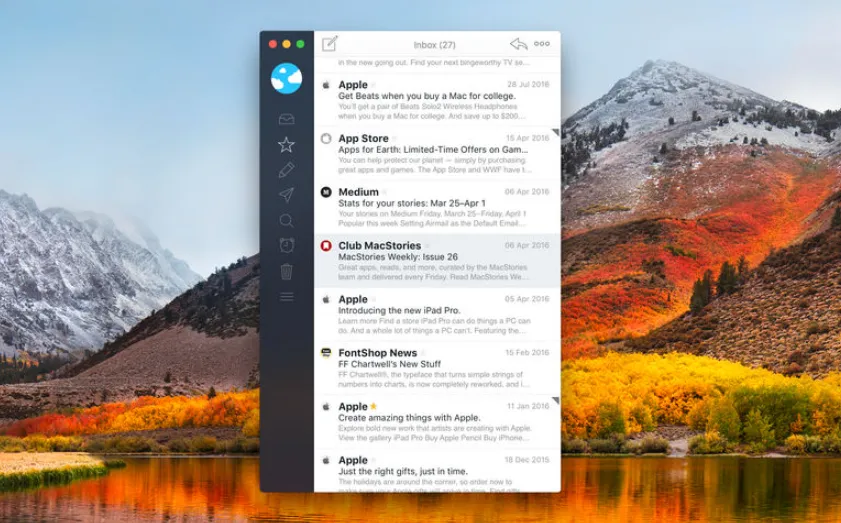Unstar the Apple Create amazing things email
The width and height of the screenshot is (841, 523).
click(x=374, y=406)
